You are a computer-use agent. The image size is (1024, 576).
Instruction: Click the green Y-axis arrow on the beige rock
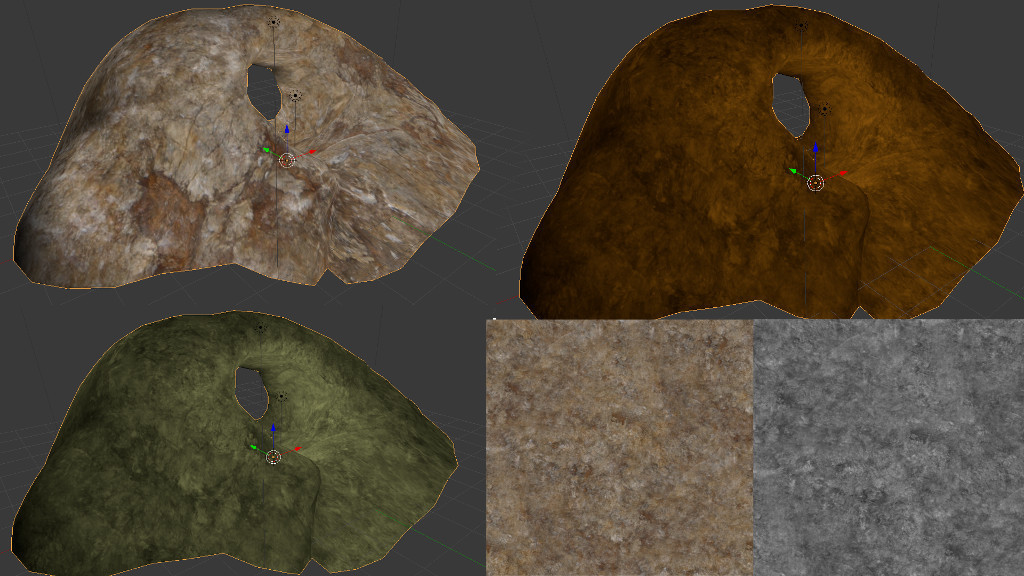point(266,150)
